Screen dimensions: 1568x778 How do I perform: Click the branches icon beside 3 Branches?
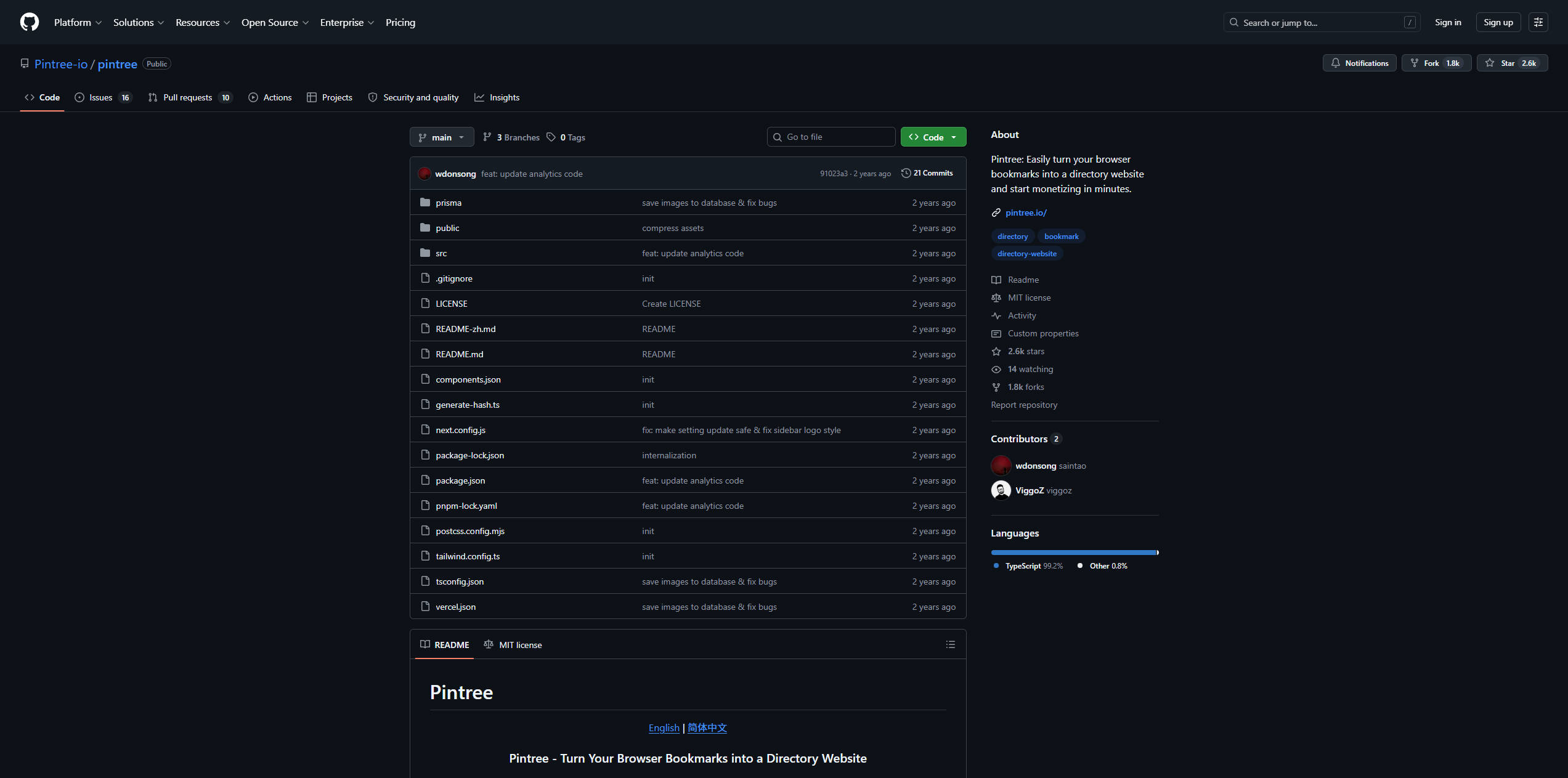click(x=487, y=137)
